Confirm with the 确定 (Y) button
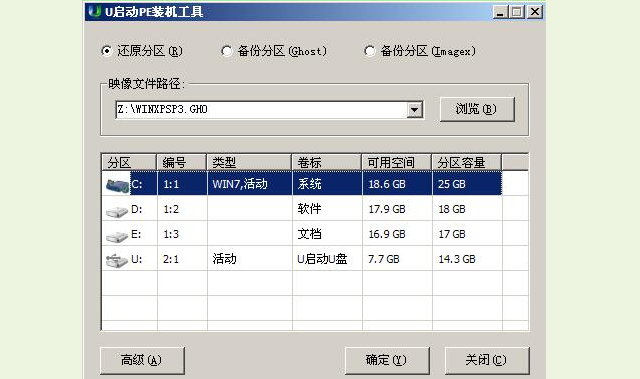The width and height of the screenshot is (640, 379). tap(387, 360)
